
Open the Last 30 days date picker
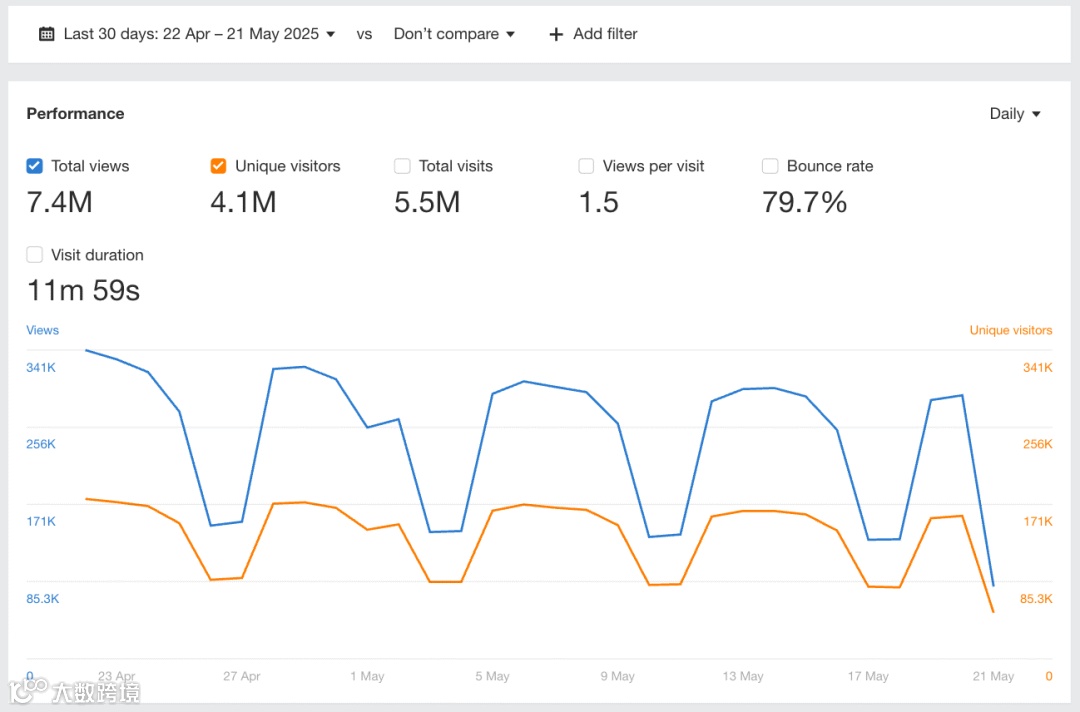click(x=190, y=34)
